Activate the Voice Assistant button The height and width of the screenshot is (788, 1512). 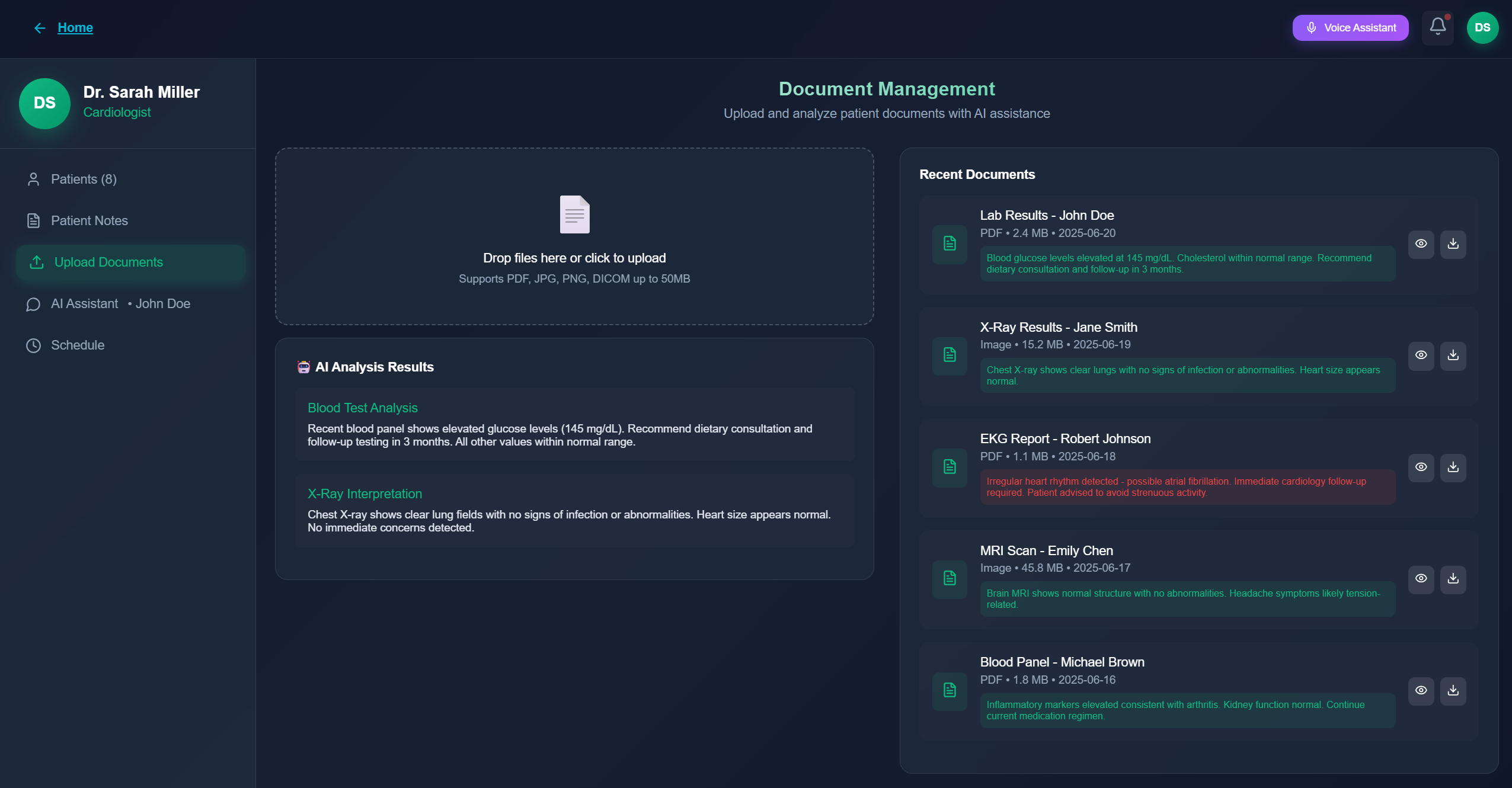tap(1350, 28)
